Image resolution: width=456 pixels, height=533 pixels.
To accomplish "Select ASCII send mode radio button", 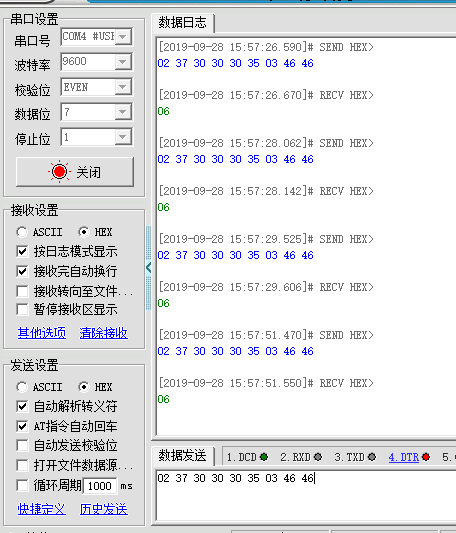I will 22,387.
